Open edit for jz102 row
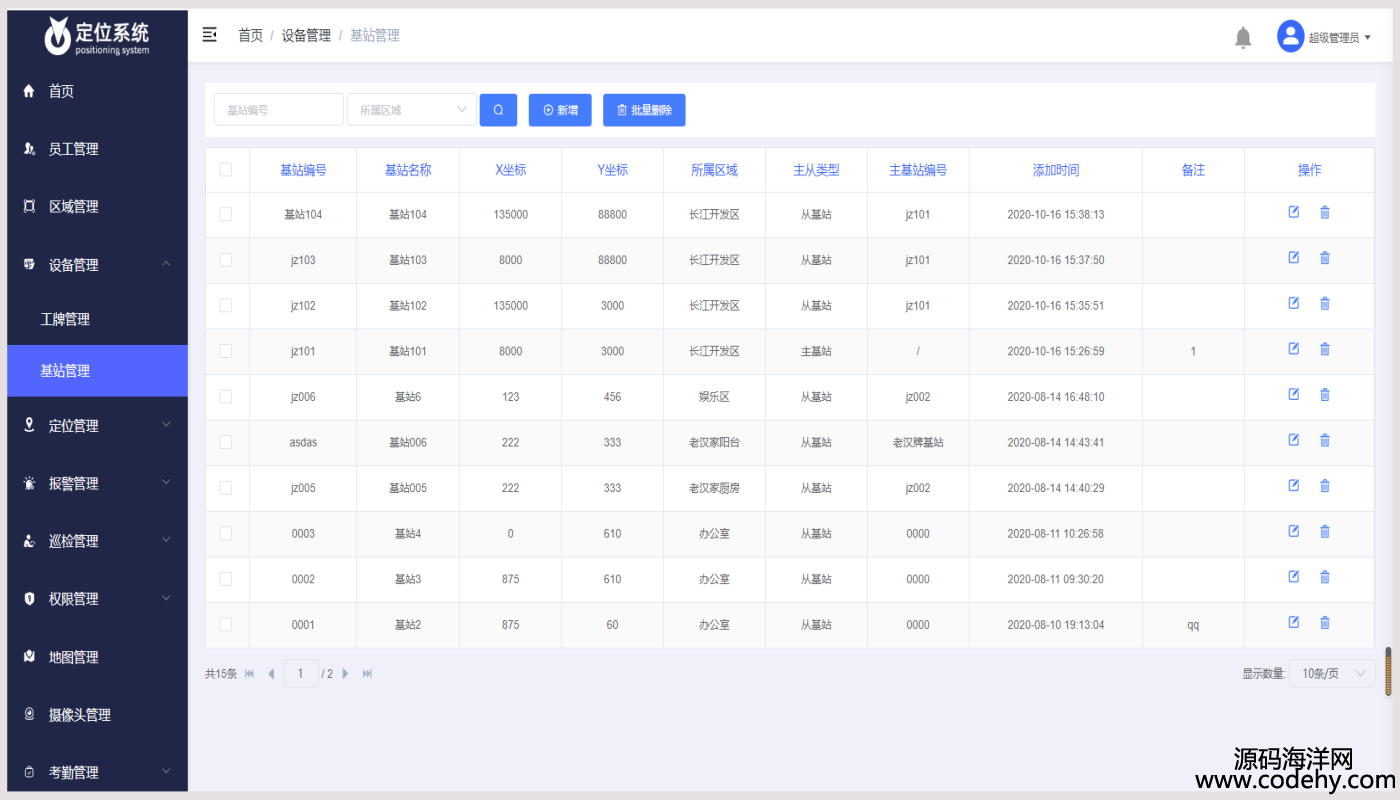1400x800 pixels. [1293, 303]
